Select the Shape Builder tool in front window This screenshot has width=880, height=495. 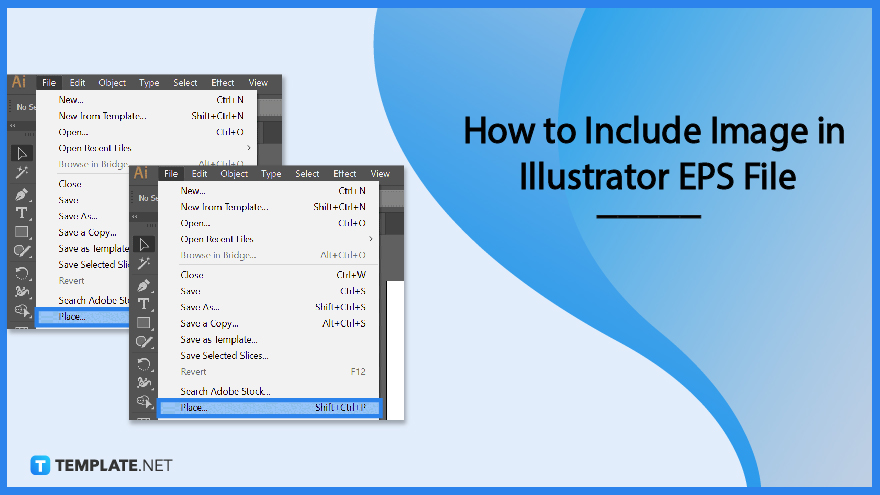tap(144, 401)
